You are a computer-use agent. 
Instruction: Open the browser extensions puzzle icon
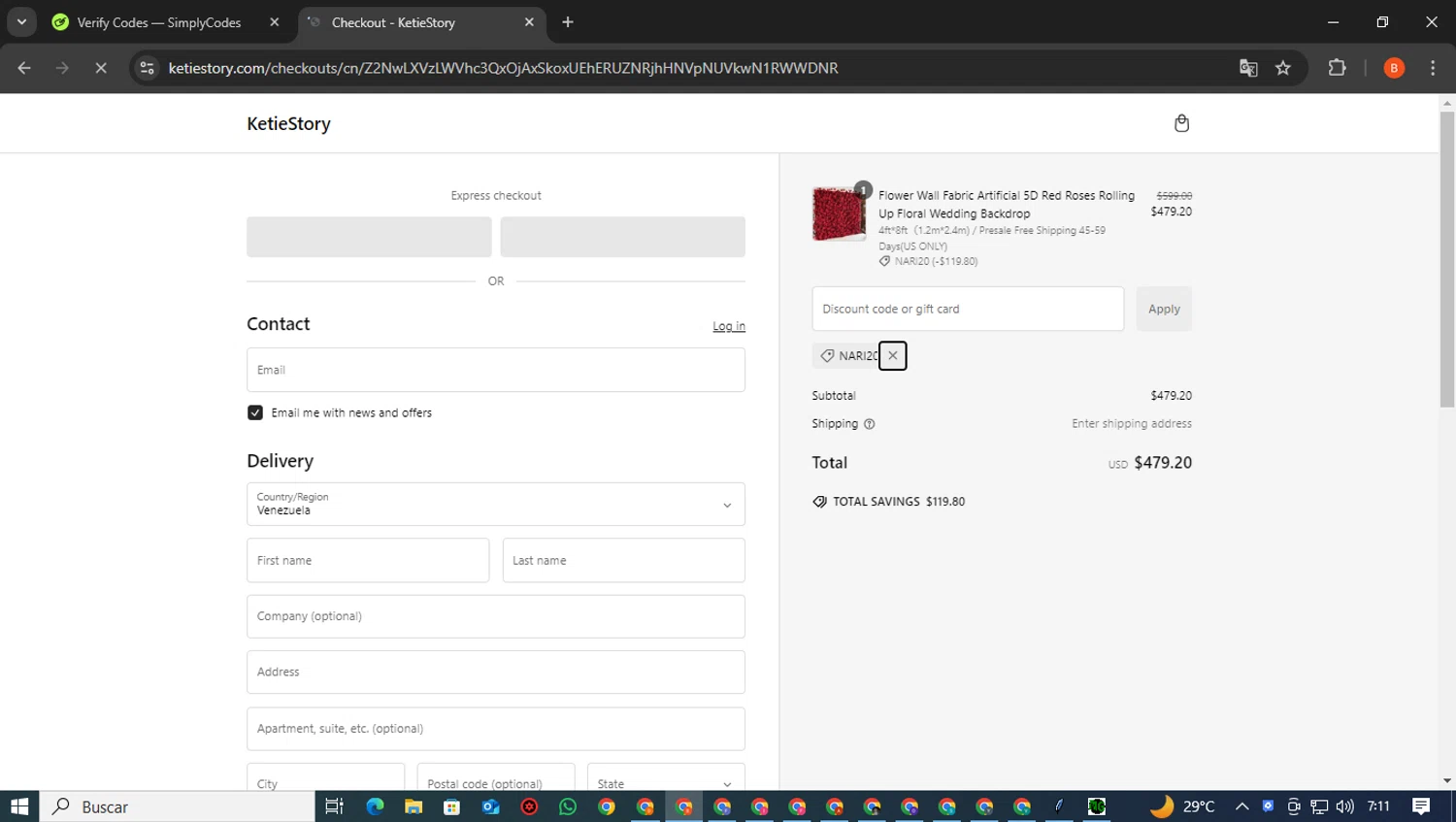pyautogui.click(x=1338, y=68)
